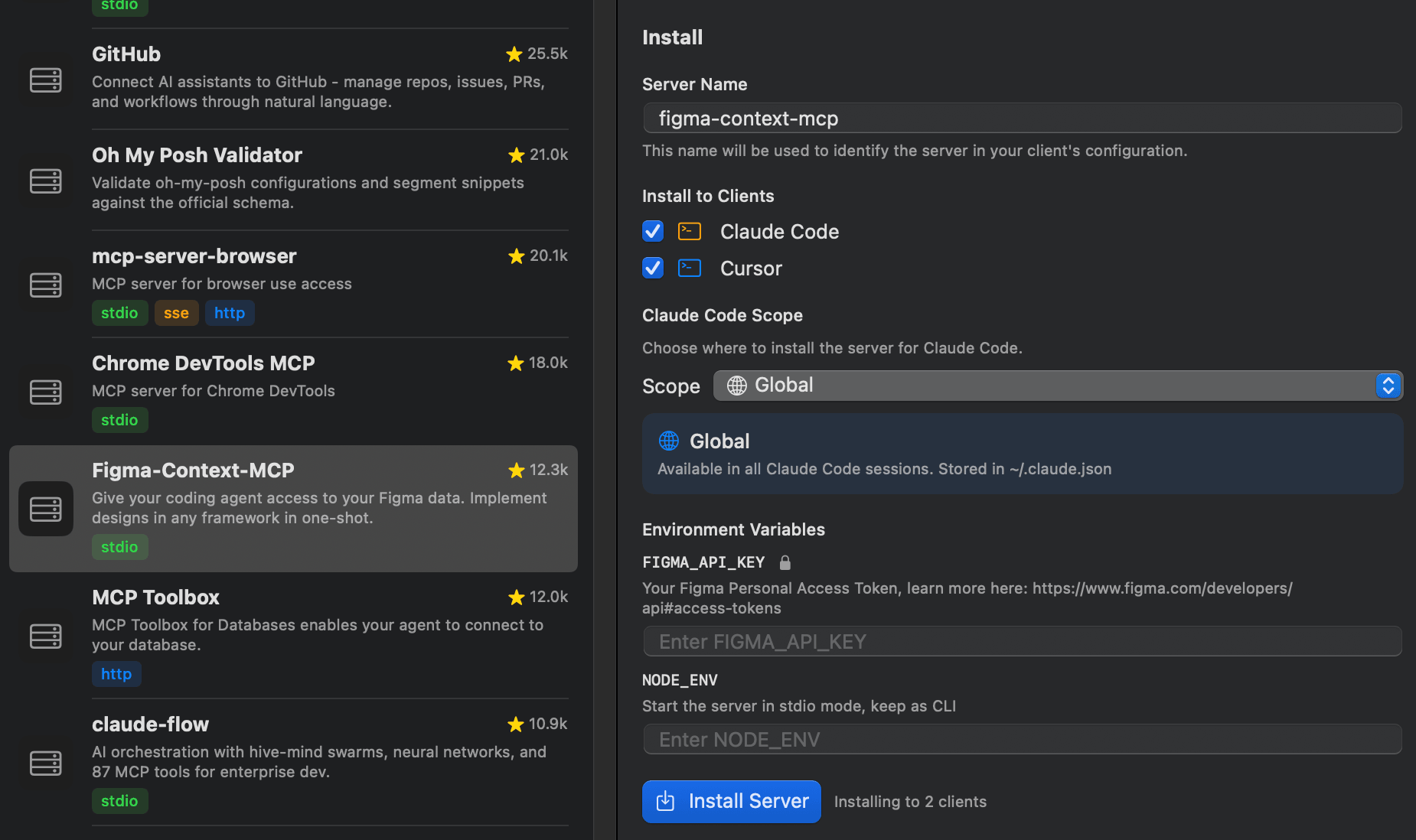Viewport: 1416px width, 840px height.
Task: Disable the Cursor install checkbox
Action: pyautogui.click(x=652, y=268)
